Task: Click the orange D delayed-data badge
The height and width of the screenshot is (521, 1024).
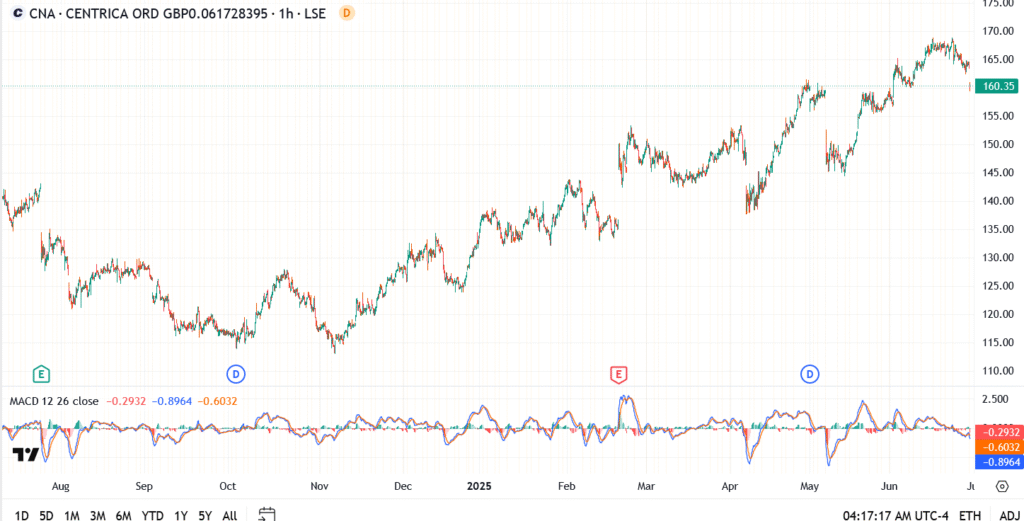Action: point(346,13)
